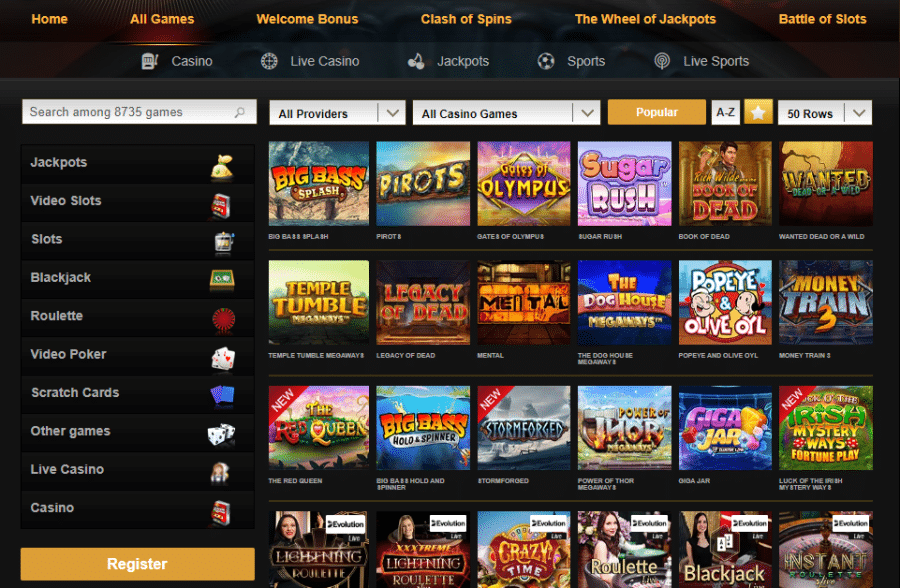The image size is (900, 588).
Task: Click the card table icon beside Blackjack
Action: click(x=222, y=280)
